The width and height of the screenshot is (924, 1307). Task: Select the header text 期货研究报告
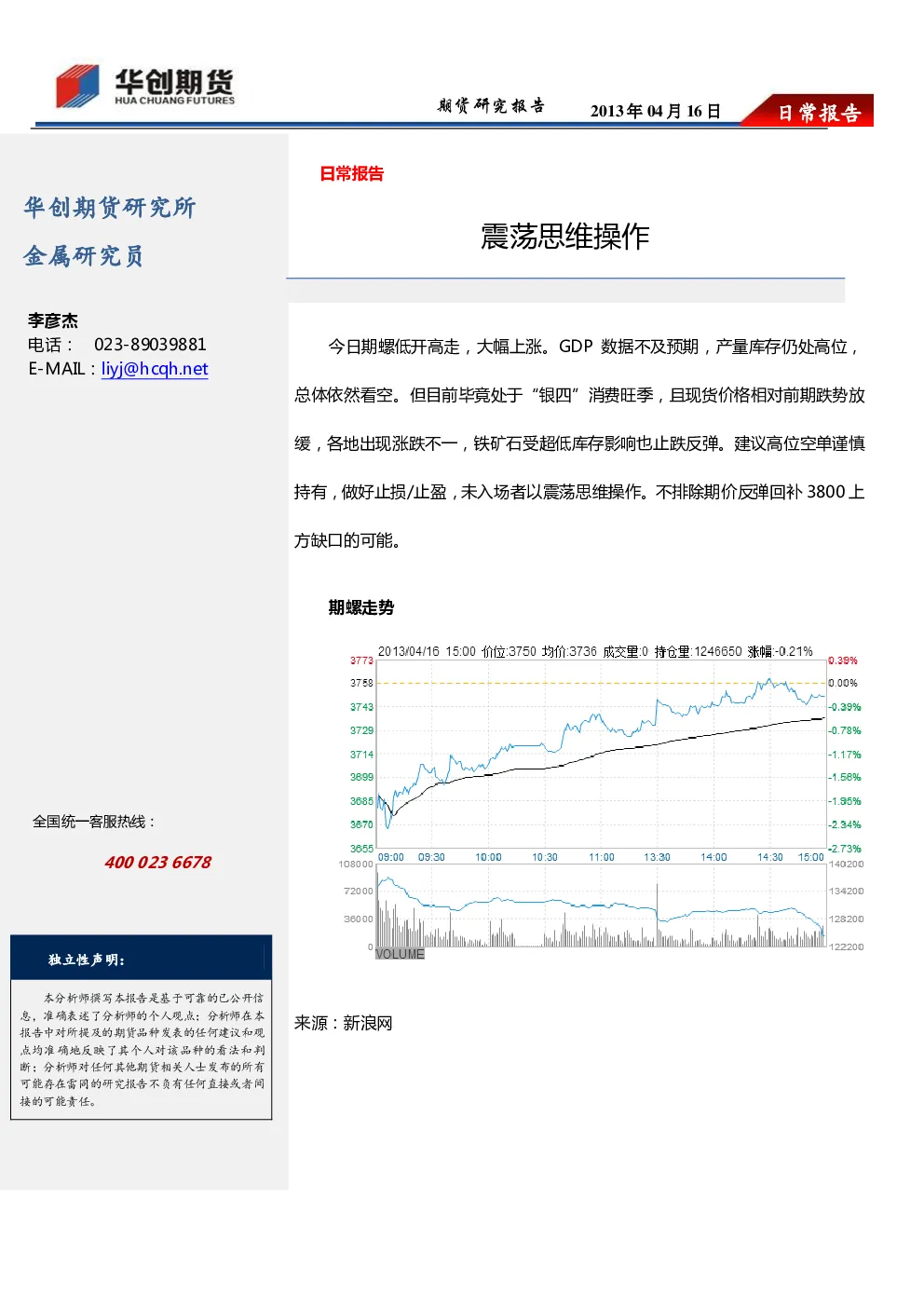(491, 106)
